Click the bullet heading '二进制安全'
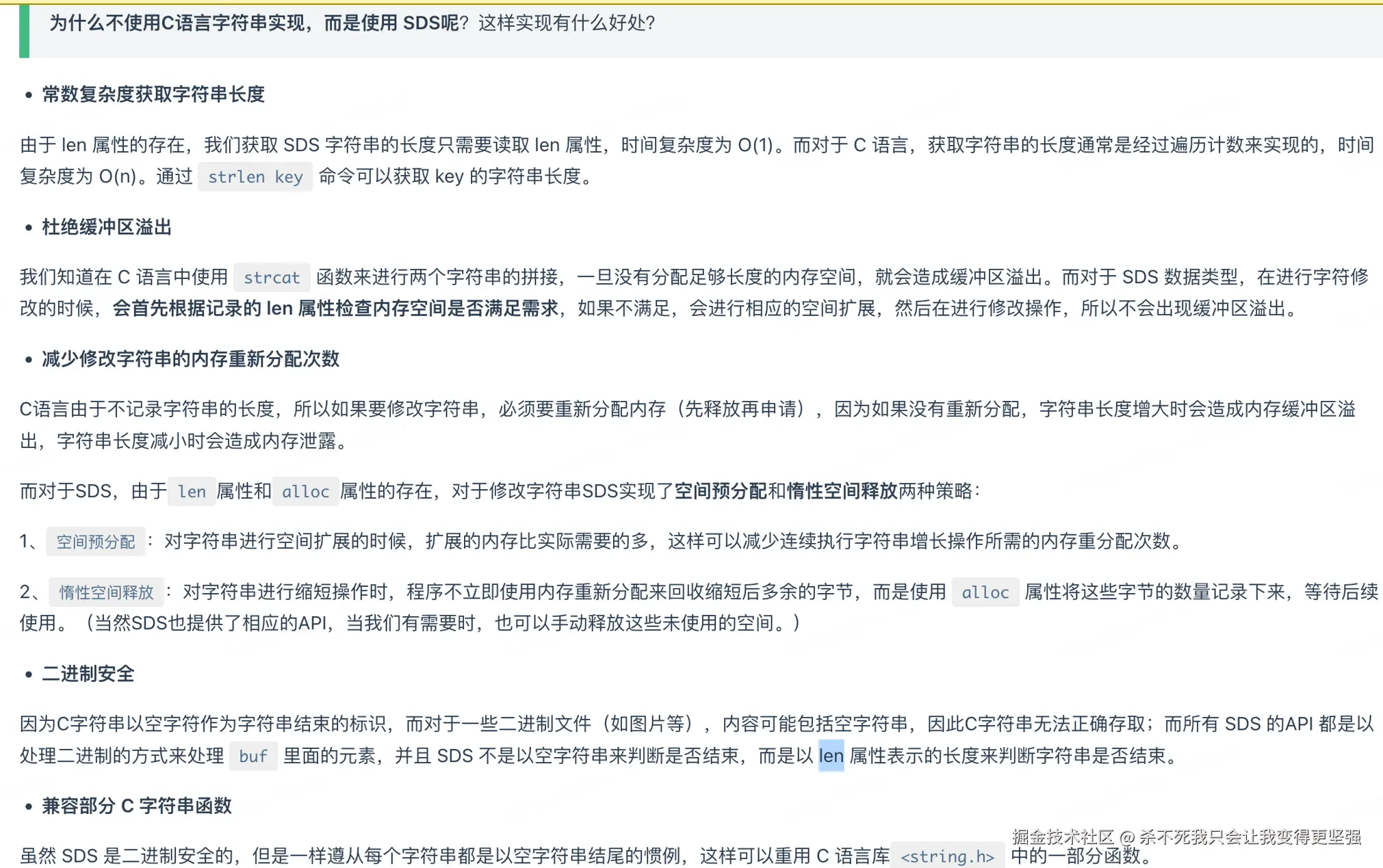Viewport: 1383px width, 868px height. coord(88,674)
